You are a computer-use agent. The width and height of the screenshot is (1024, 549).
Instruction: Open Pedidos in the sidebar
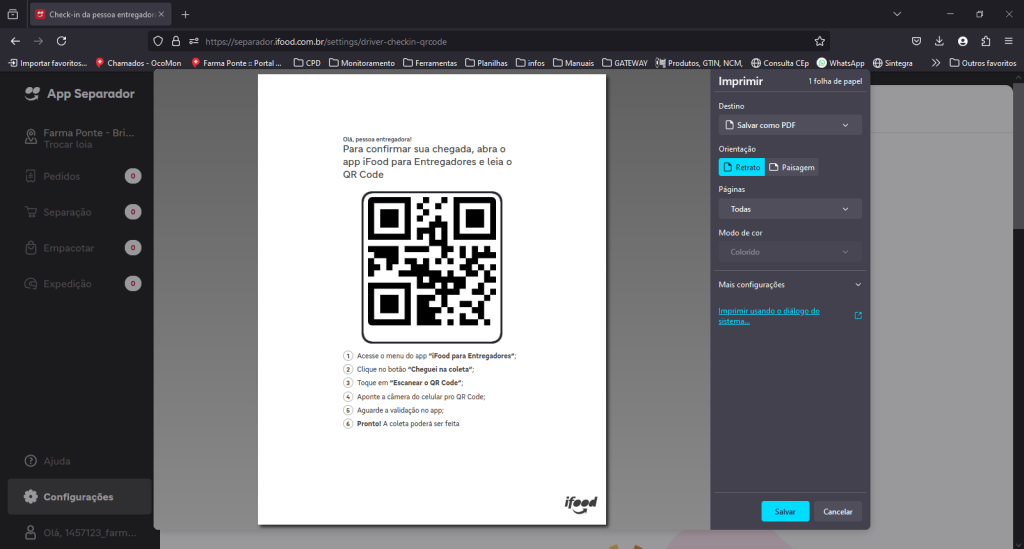click(x=80, y=176)
